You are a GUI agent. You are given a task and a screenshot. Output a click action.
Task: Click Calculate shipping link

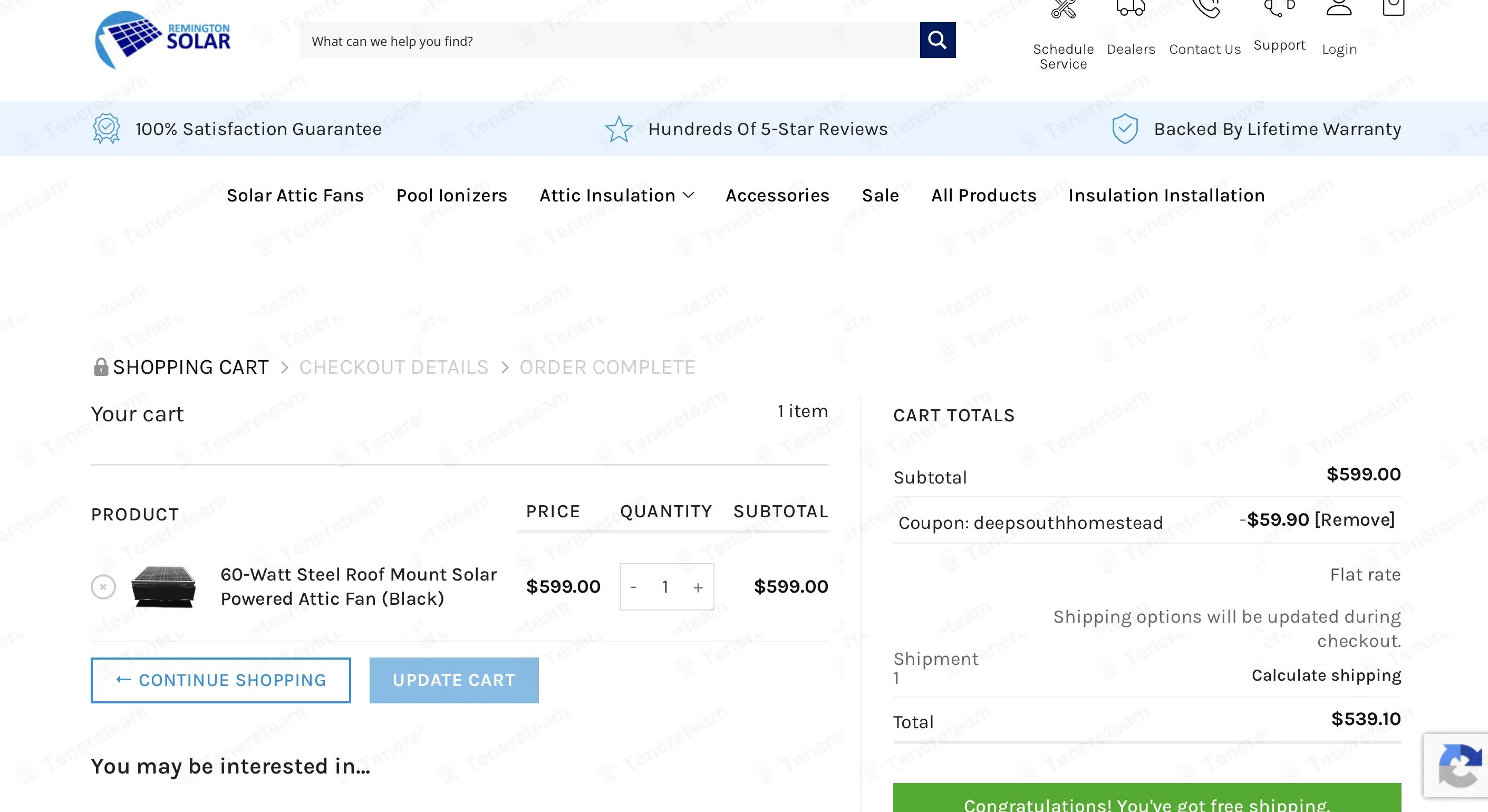pos(1326,675)
